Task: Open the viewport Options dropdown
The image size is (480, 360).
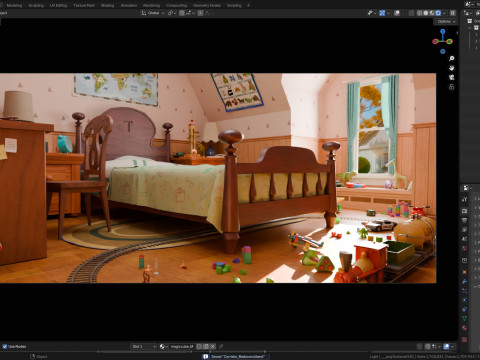Action: [x=446, y=21]
